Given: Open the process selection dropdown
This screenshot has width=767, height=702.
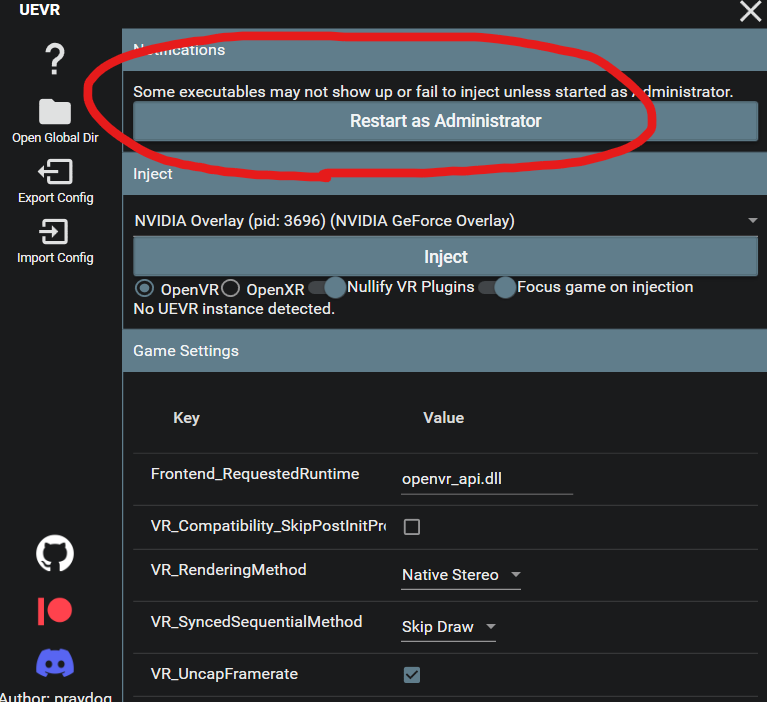Looking at the screenshot, I should pos(445,221).
